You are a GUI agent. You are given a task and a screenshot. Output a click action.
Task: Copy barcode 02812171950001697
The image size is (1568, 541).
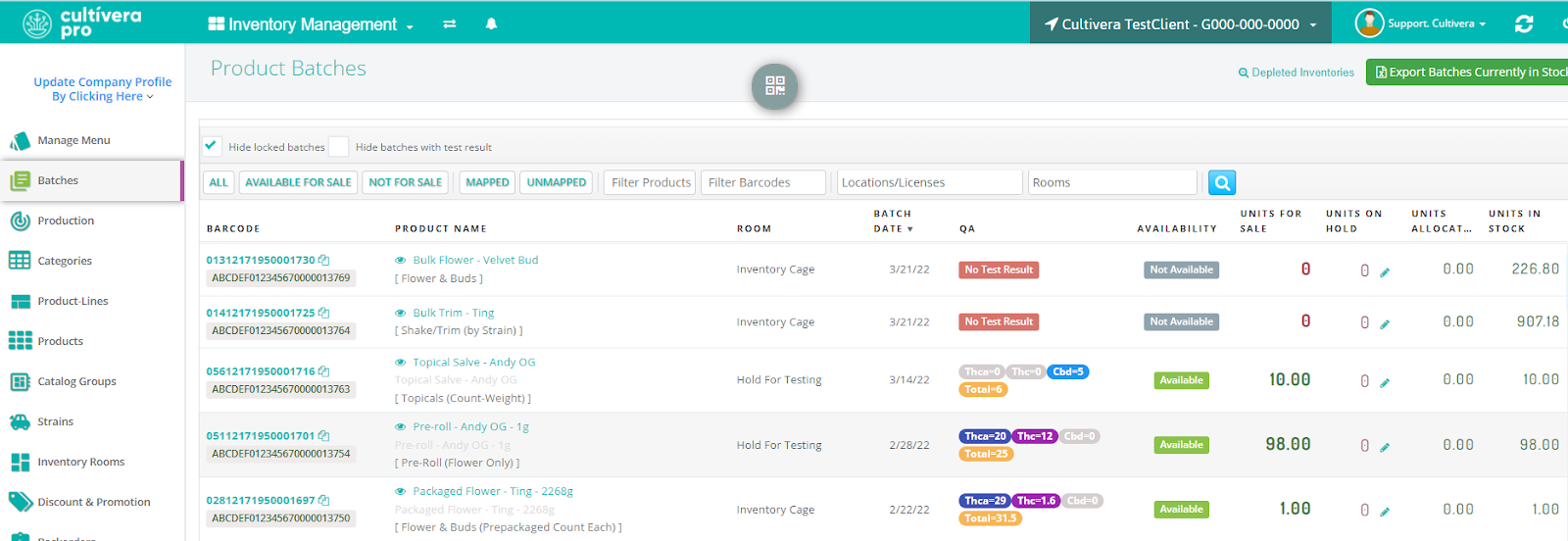(x=323, y=500)
